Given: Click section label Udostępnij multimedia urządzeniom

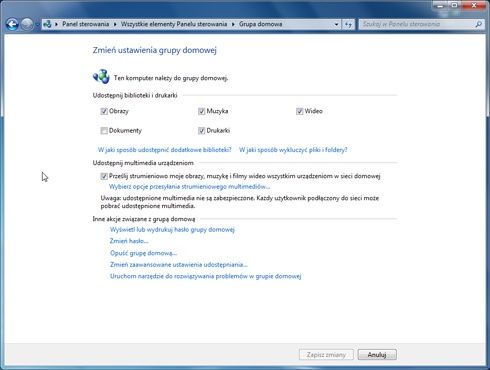Looking at the screenshot, I should coord(143,163).
